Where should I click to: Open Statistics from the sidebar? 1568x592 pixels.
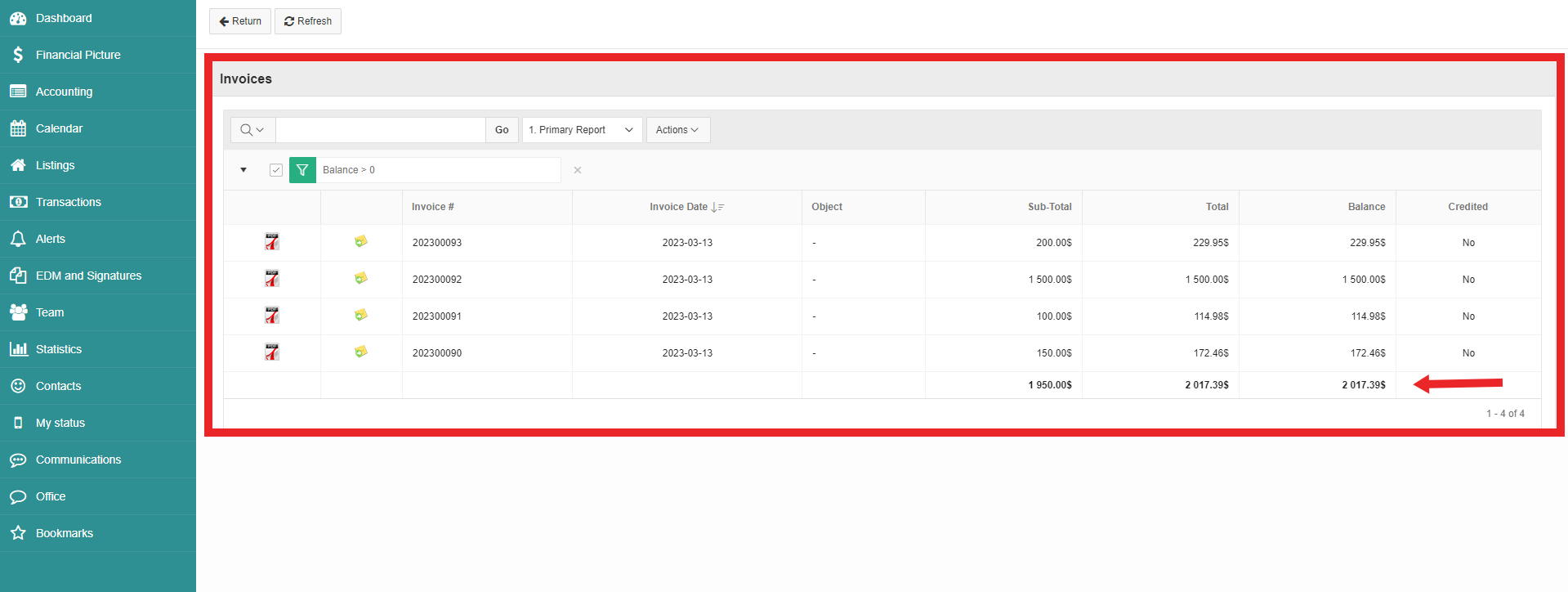[x=58, y=349]
